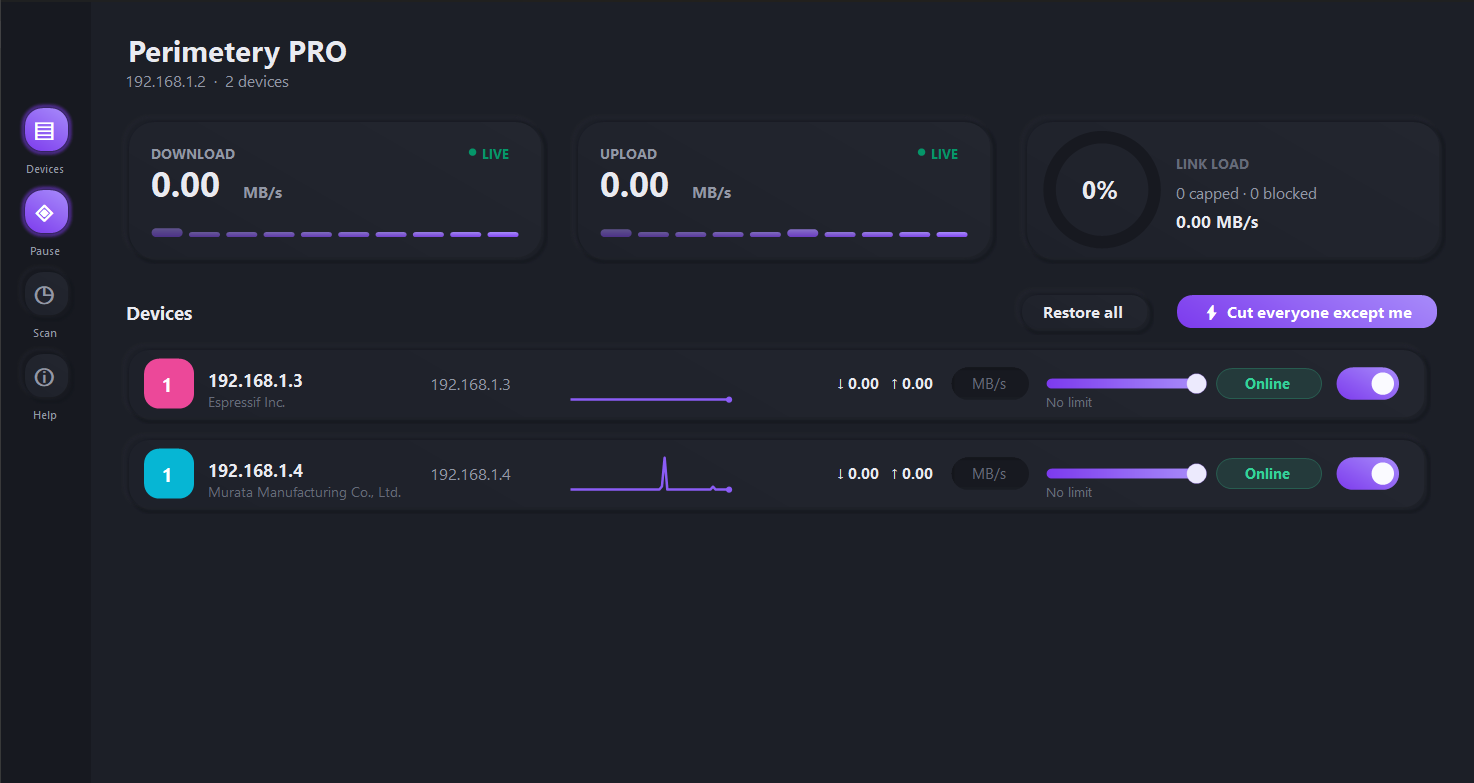1474x783 pixels.
Task: Click gray IP address 192.168.1.3 column text
Action: 471,384
